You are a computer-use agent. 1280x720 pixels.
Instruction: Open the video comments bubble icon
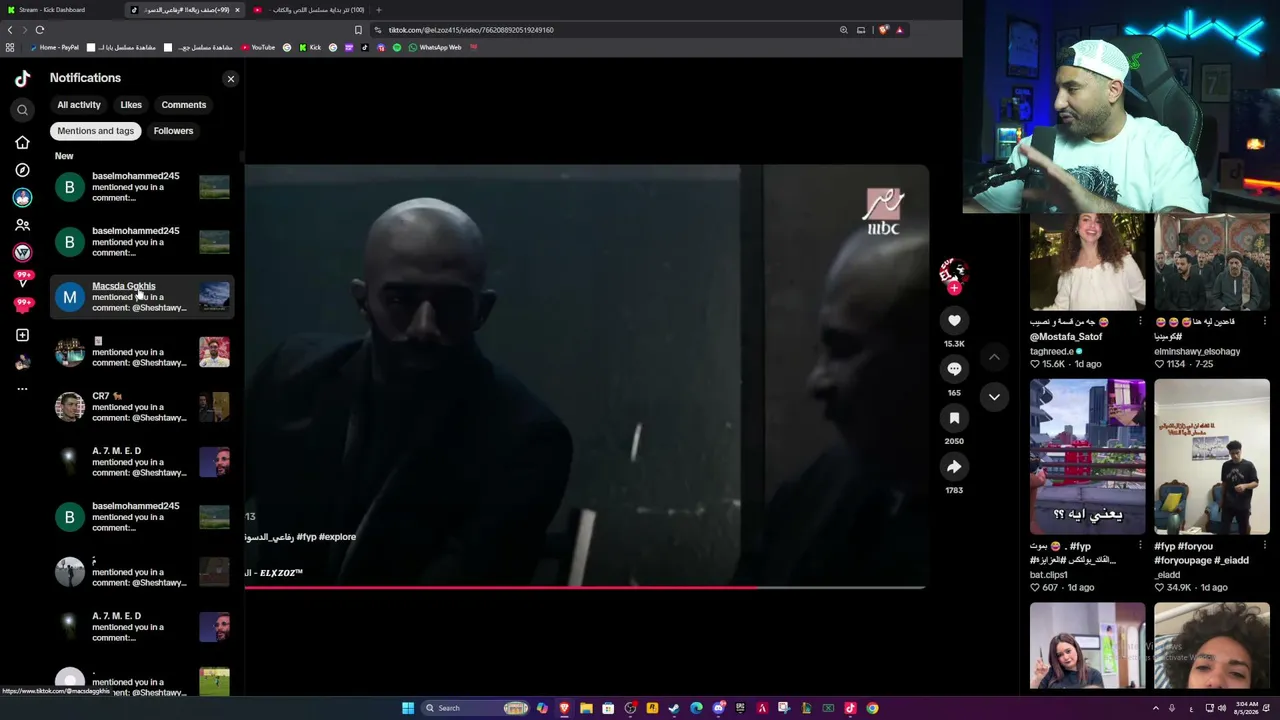[954, 369]
